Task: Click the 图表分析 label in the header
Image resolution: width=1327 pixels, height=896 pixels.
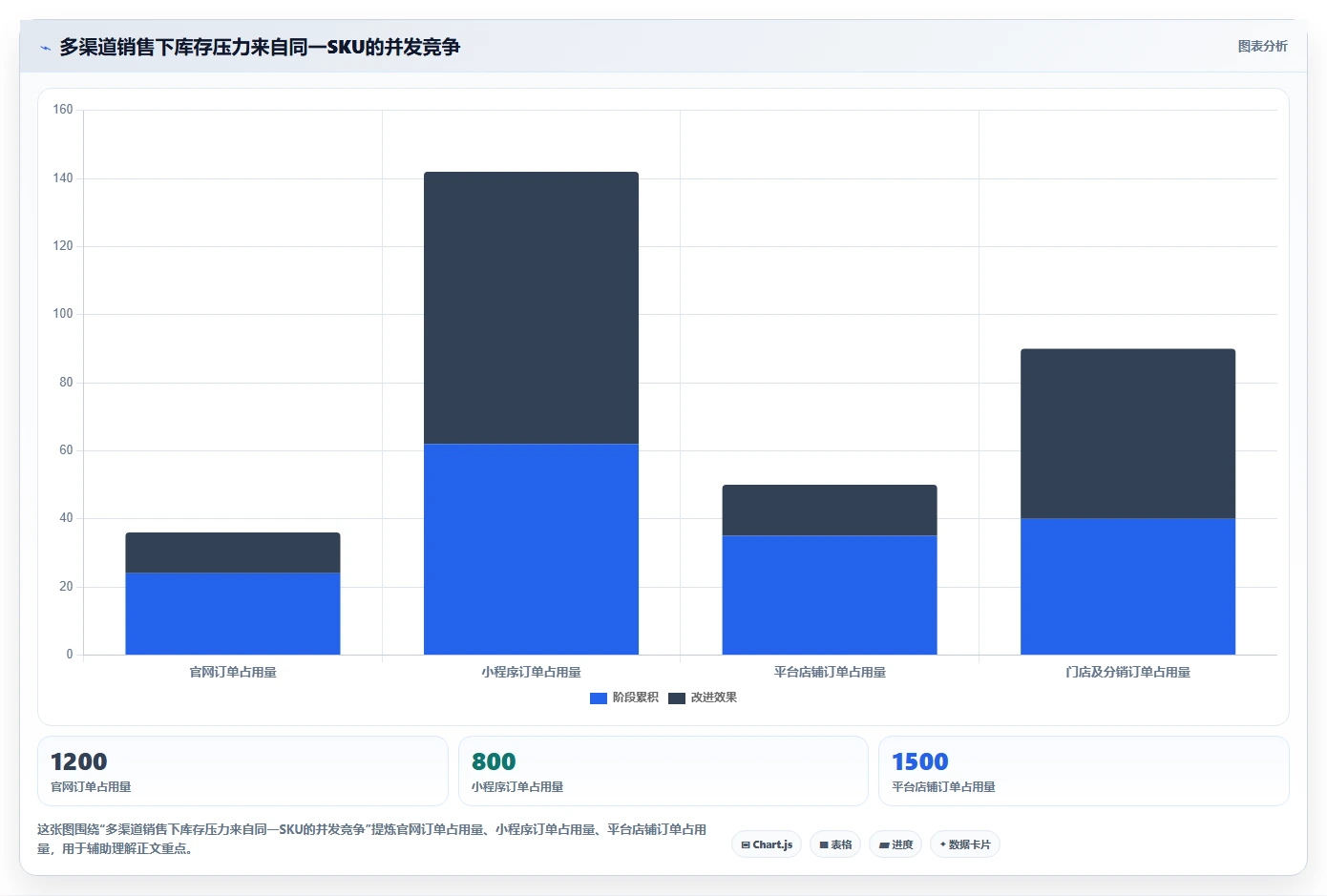Action: point(1262,46)
